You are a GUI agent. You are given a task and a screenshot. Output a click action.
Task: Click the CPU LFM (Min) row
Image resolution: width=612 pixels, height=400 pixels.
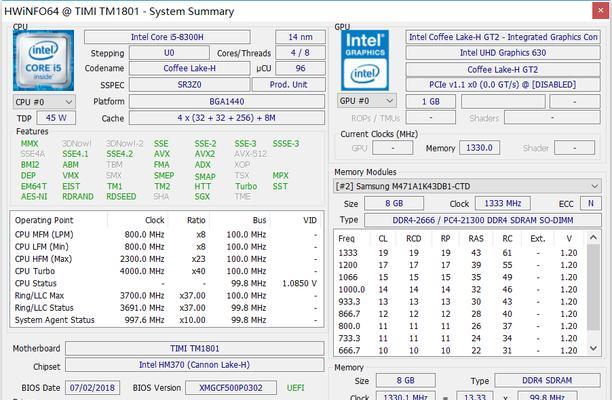pyautogui.click(x=167, y=247)
